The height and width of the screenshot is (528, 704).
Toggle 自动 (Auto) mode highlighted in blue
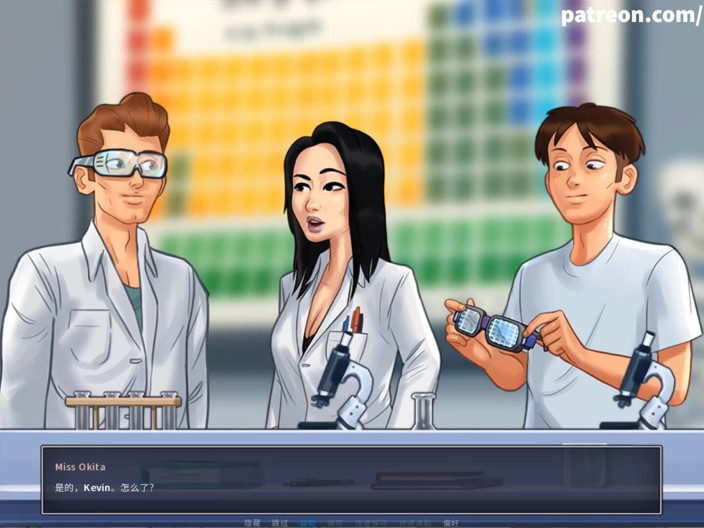click(x=308, y=523)
